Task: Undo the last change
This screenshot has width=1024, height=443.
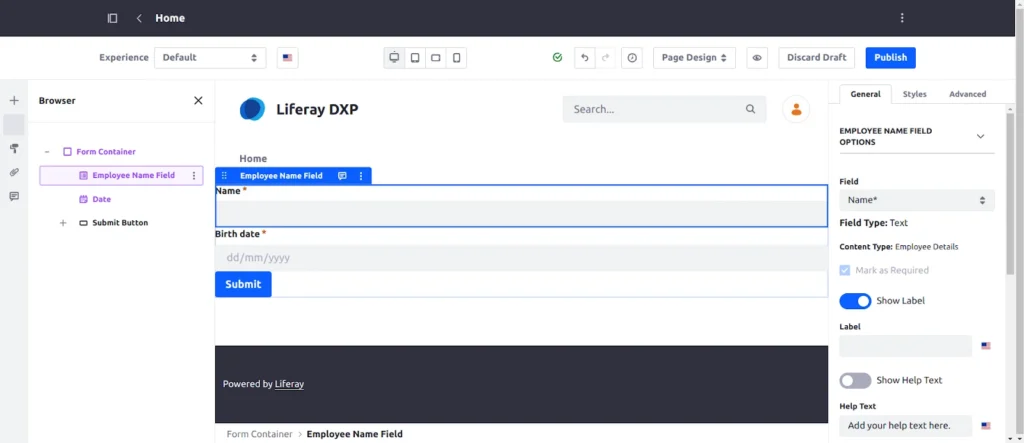Action: pos(584,57)
